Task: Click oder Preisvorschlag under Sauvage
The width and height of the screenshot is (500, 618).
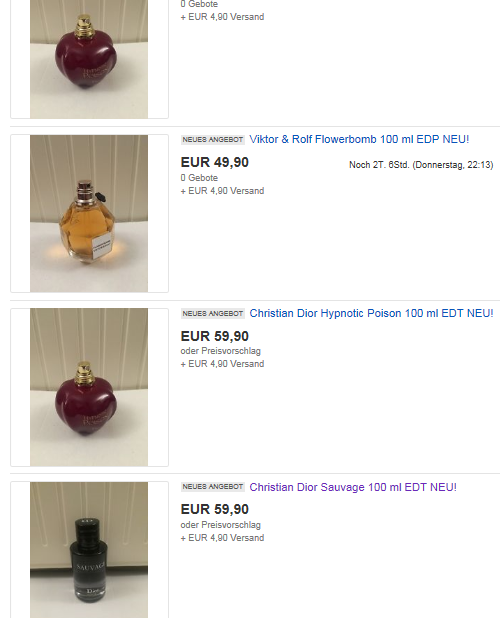Action: 221,525
